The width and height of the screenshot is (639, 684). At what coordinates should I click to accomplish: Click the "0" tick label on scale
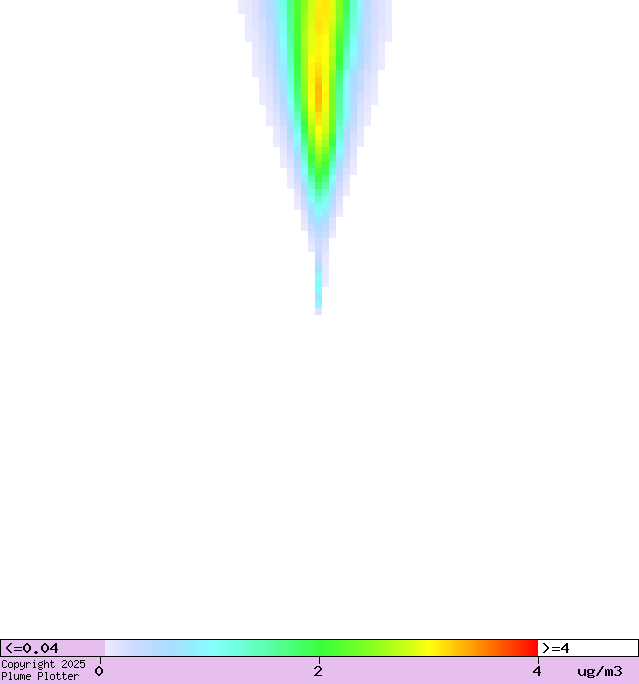(x=99, y=672)
